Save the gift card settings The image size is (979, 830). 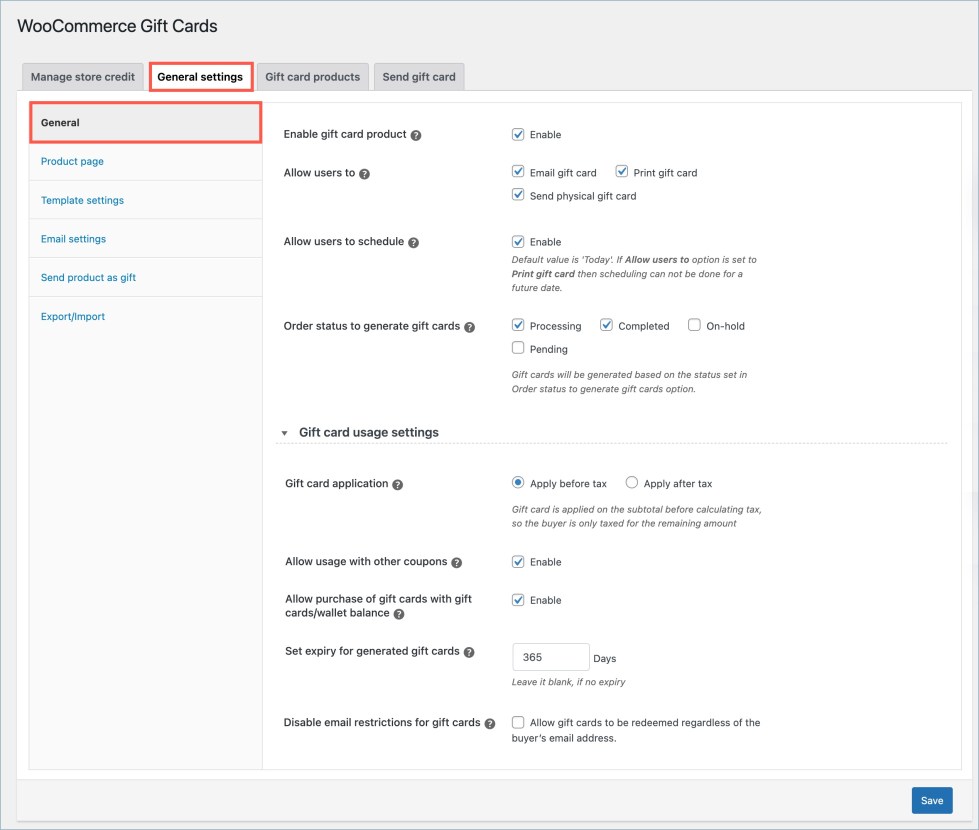click(x=932, y=801)
